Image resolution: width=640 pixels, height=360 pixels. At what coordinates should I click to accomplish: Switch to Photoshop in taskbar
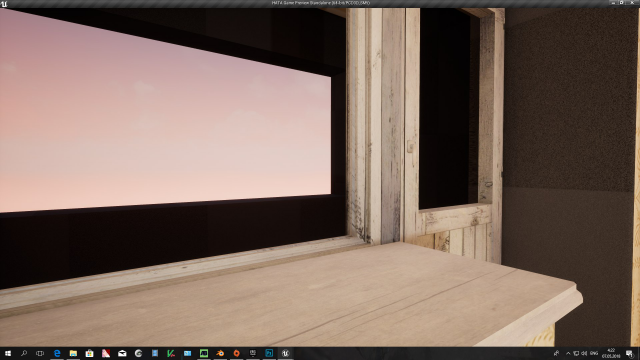tap(269, 353)
